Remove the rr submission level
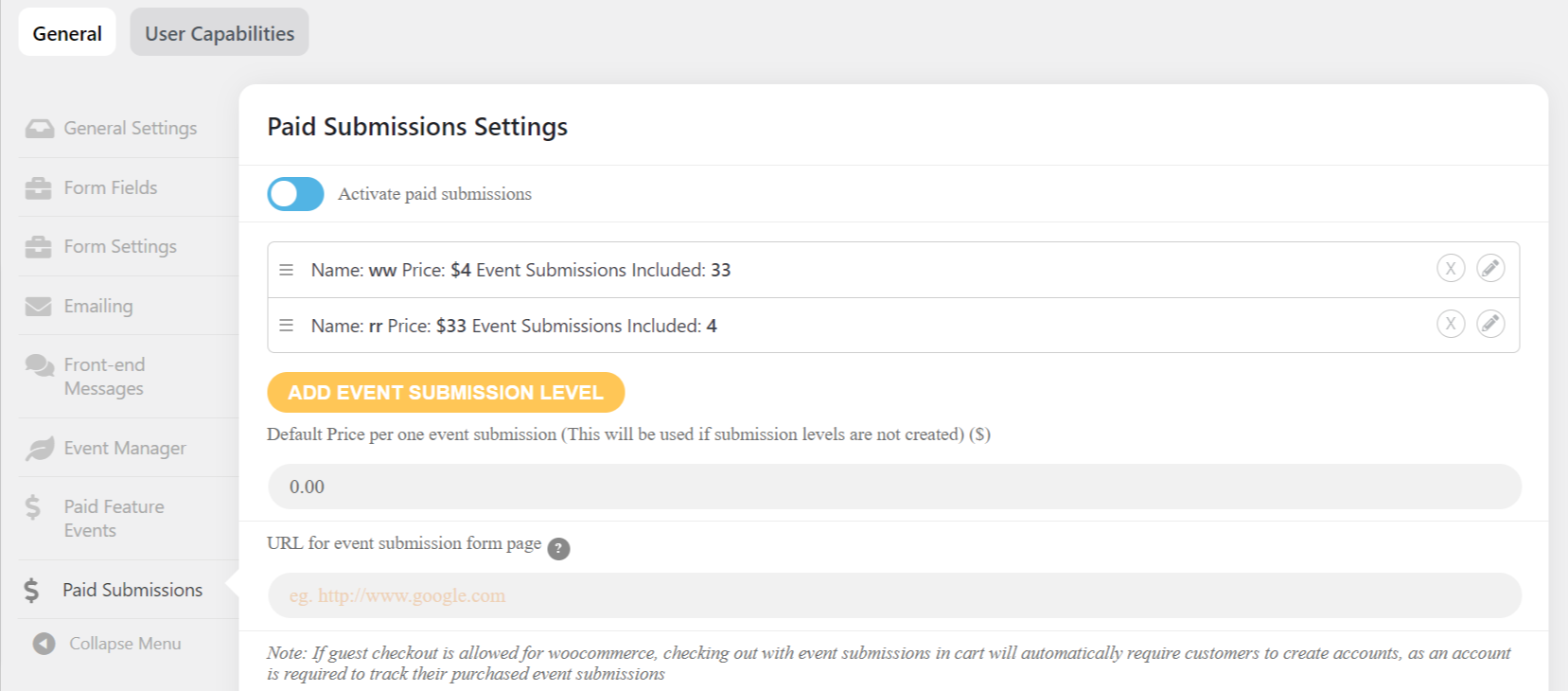1568x691 pixels. pyautogui.click(x=1451, y=324)
